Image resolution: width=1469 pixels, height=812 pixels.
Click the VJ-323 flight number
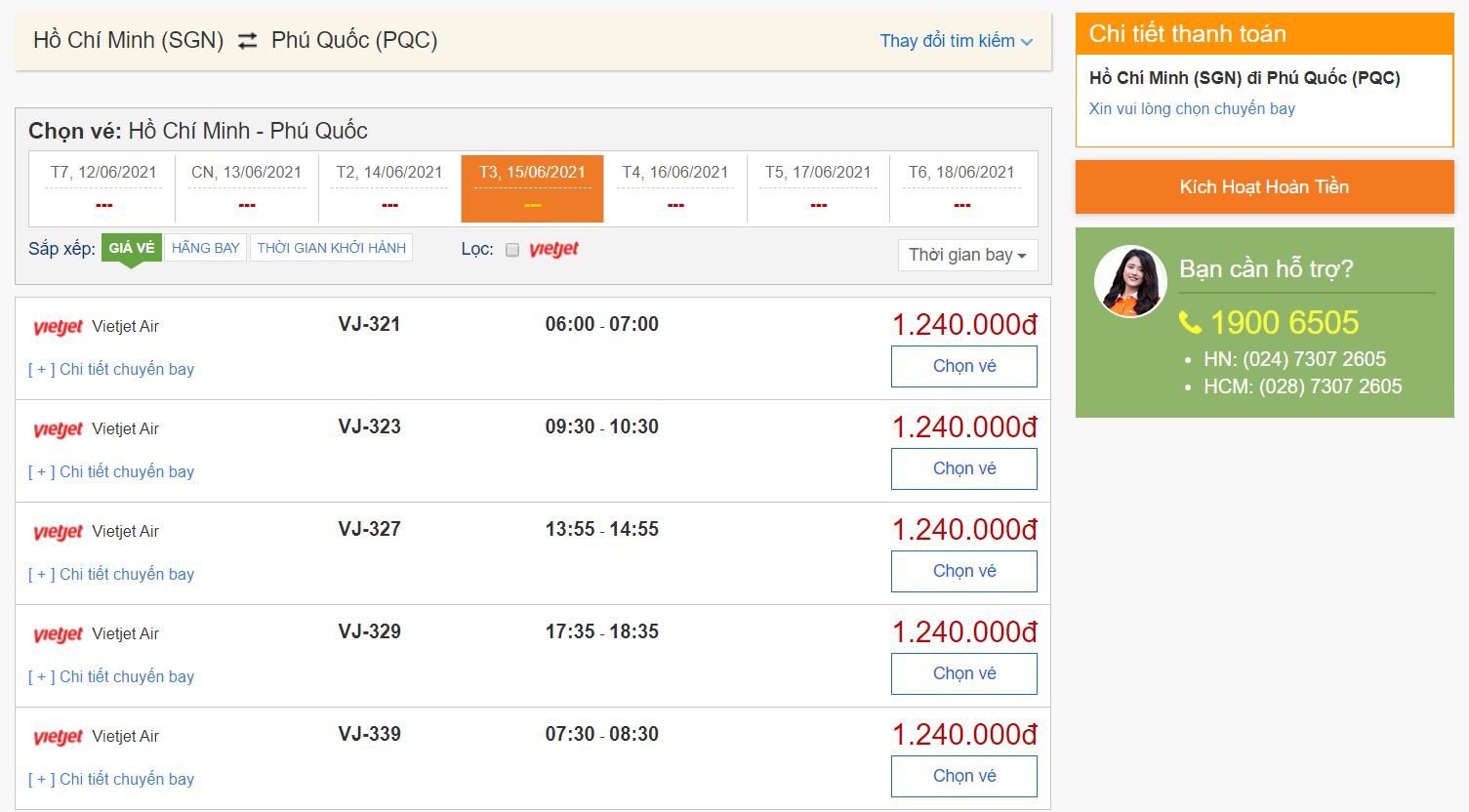[369, 426]
